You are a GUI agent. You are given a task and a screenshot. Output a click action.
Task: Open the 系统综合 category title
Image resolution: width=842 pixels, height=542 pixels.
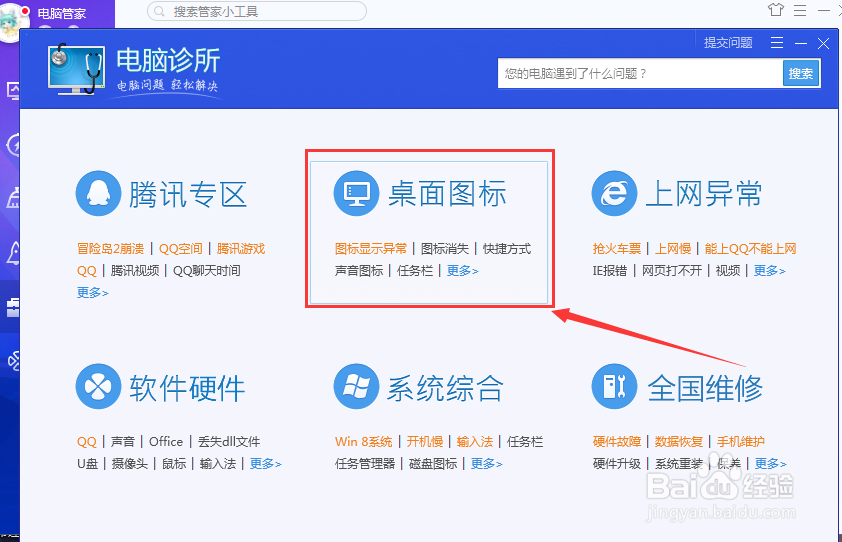[445, 387]
